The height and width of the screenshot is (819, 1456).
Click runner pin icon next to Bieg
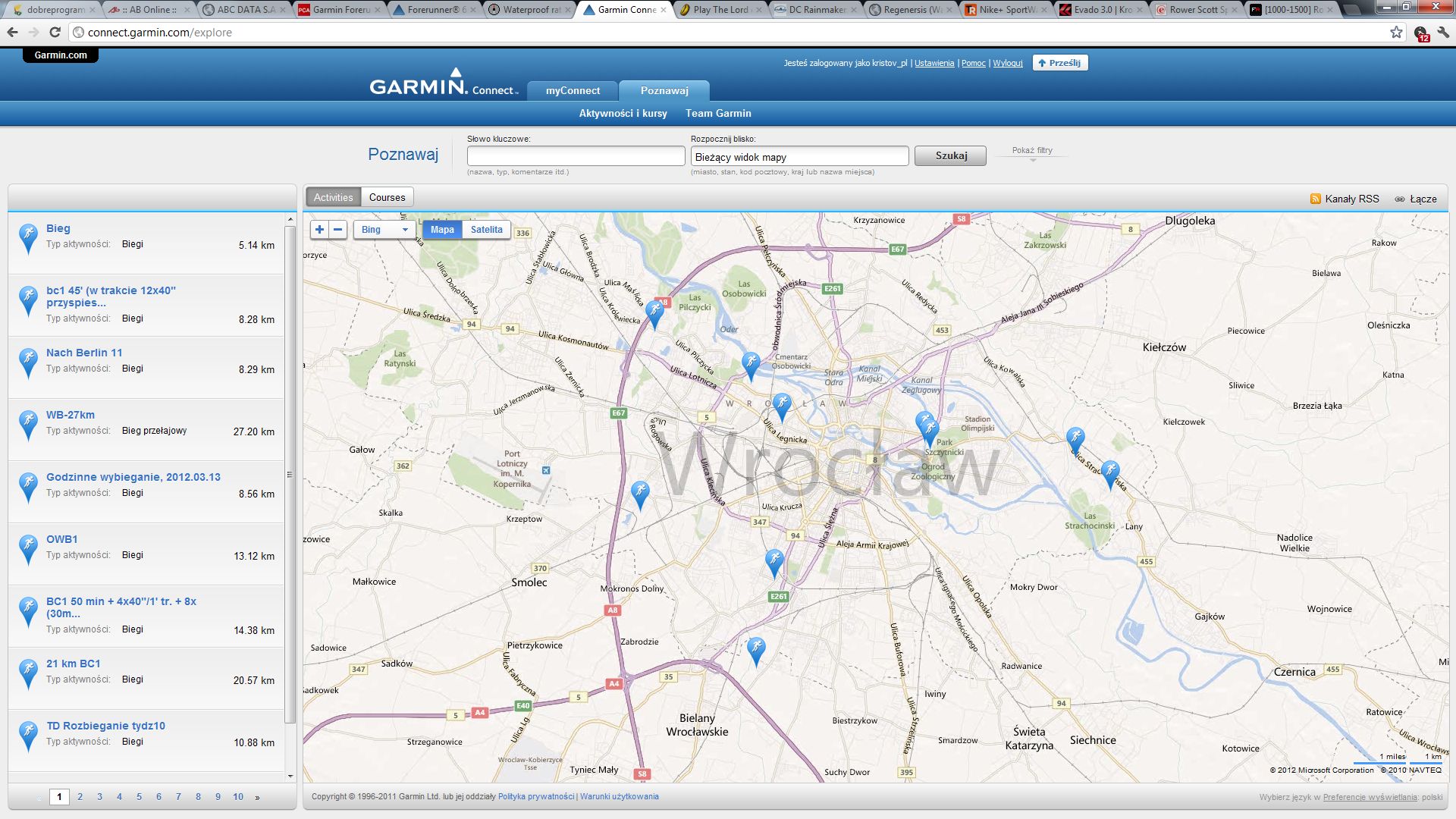coord(28,238)
